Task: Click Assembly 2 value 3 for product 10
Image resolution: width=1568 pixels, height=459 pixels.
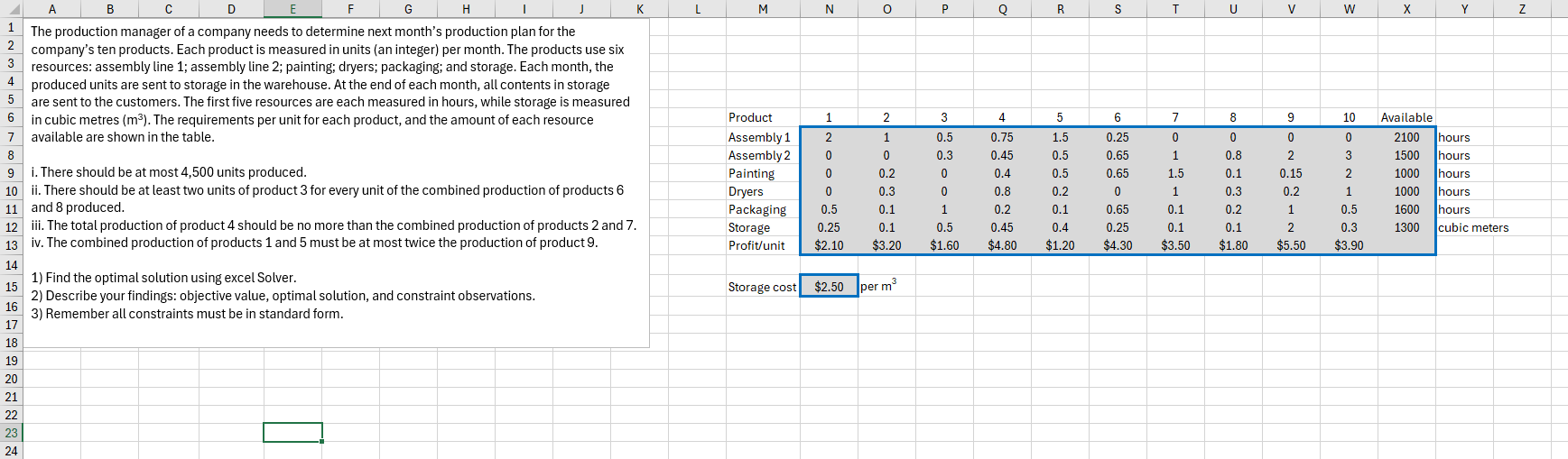Action: [x=1349, y=155]
